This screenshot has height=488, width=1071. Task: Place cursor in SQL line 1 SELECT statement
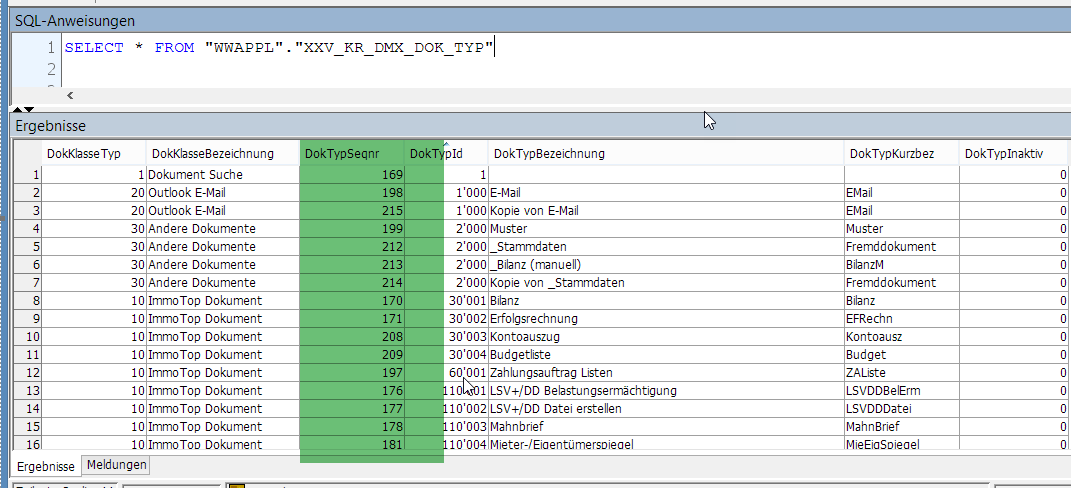(279, 48)
